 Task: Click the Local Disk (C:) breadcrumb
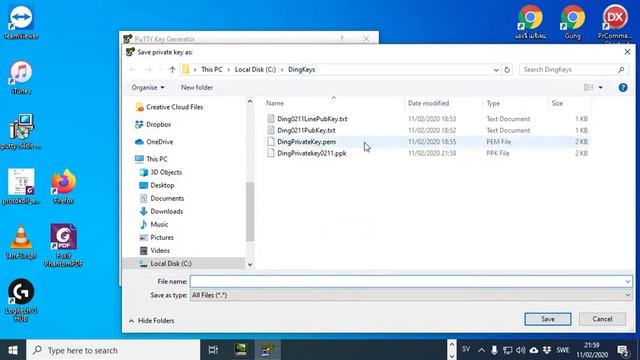(256, 70)
